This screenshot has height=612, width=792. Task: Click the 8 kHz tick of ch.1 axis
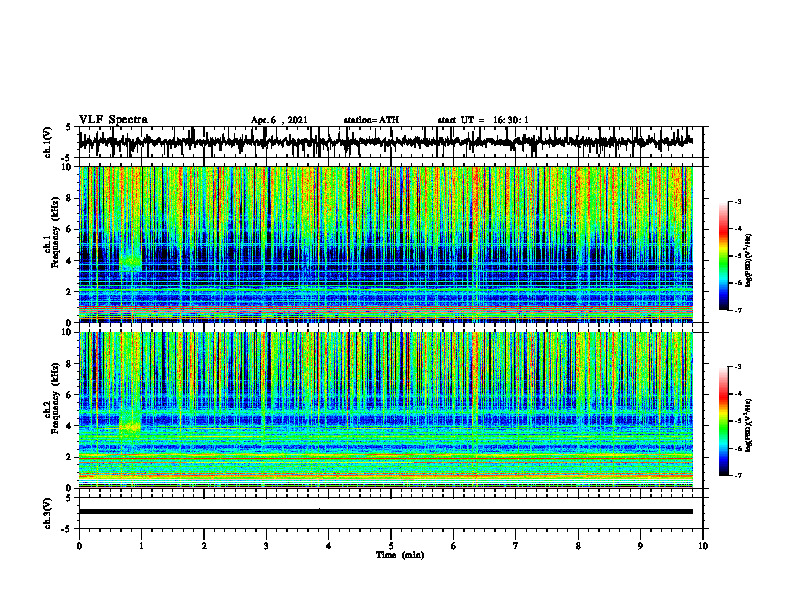[x=71, y=198]
